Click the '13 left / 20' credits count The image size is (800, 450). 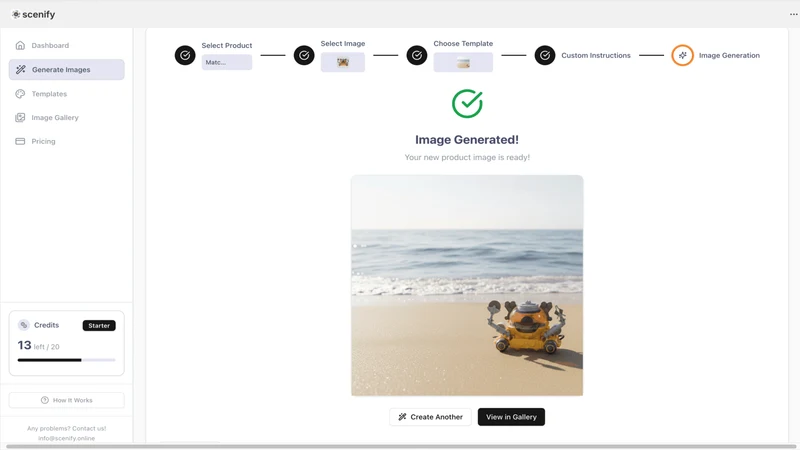pos(39,345)
